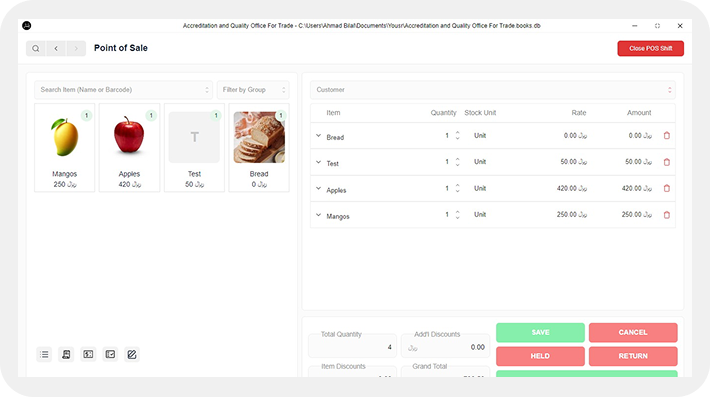The image size is (710, 397).
Task: Click the Item Discounts field
Action: click(x=352, y=372)
